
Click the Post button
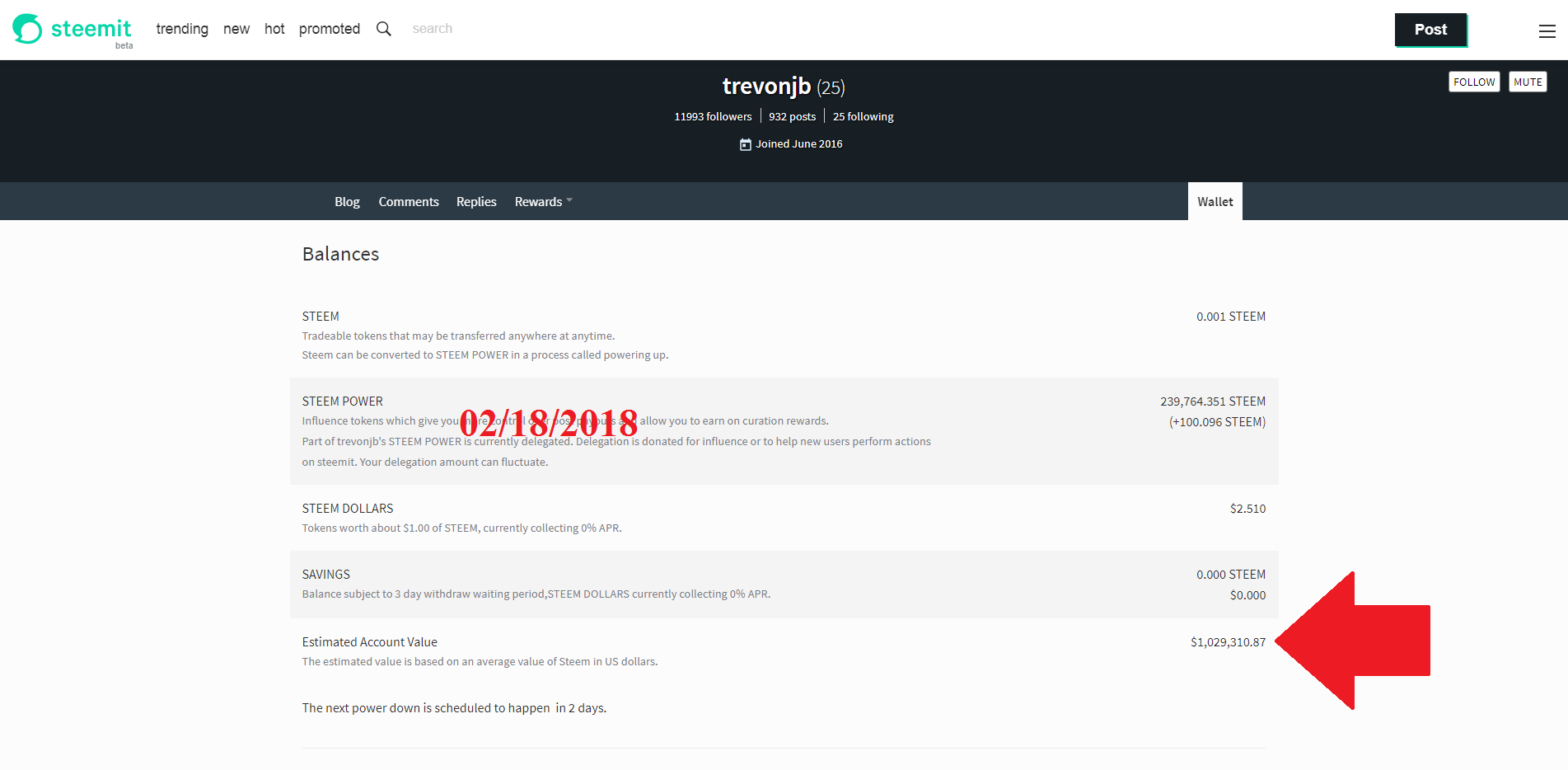[1431, 30]
